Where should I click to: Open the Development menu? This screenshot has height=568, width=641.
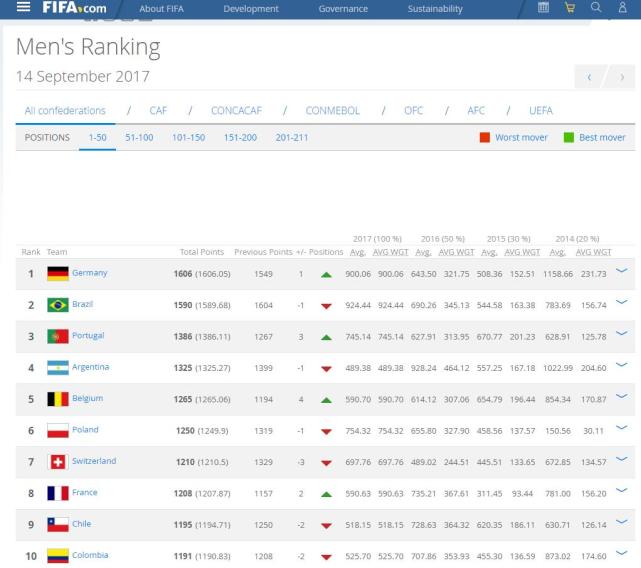pos(251,9)
